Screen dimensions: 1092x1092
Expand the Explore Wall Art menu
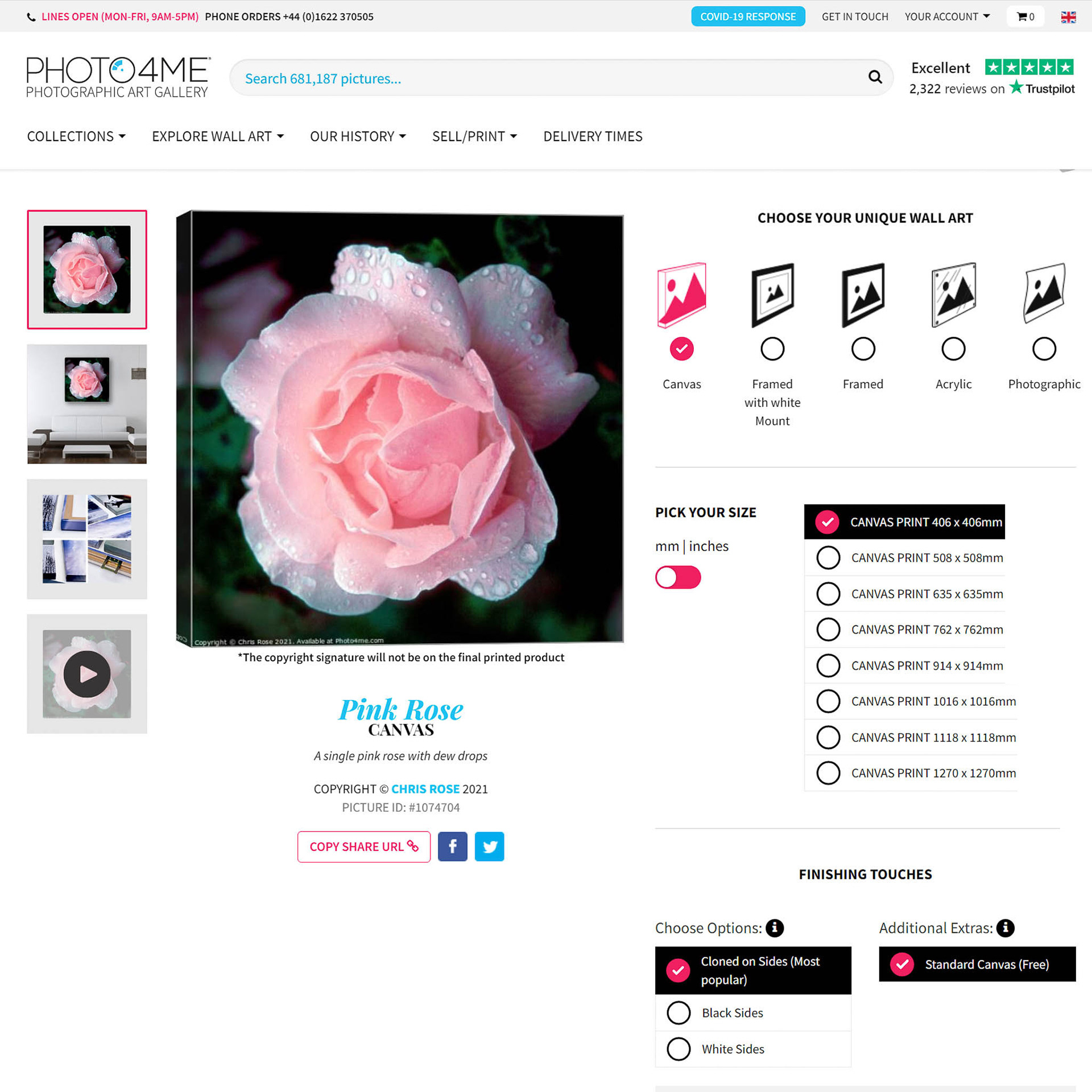218,136
